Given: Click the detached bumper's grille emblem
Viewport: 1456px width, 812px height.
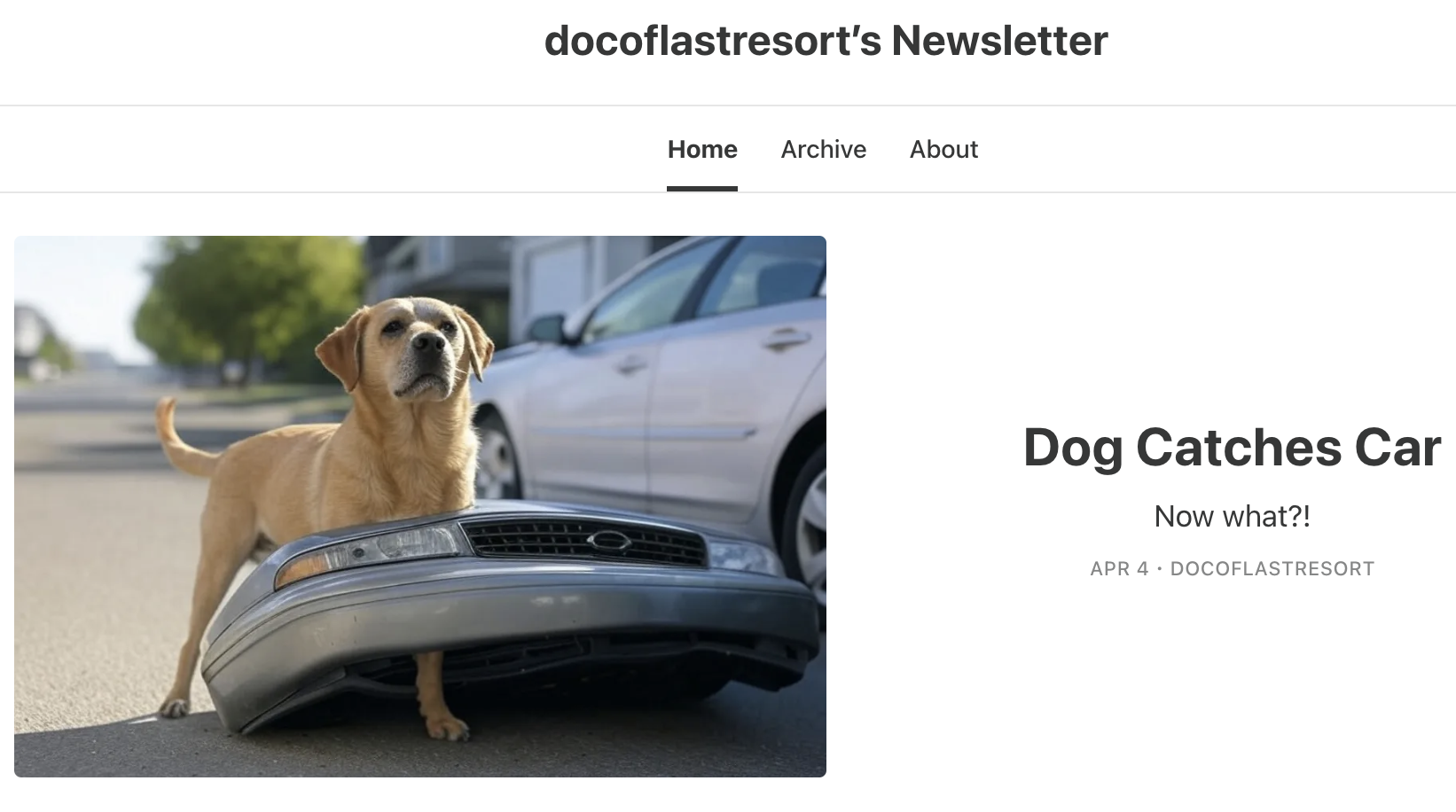Looking at the screenshot, I should coord(609,540).
